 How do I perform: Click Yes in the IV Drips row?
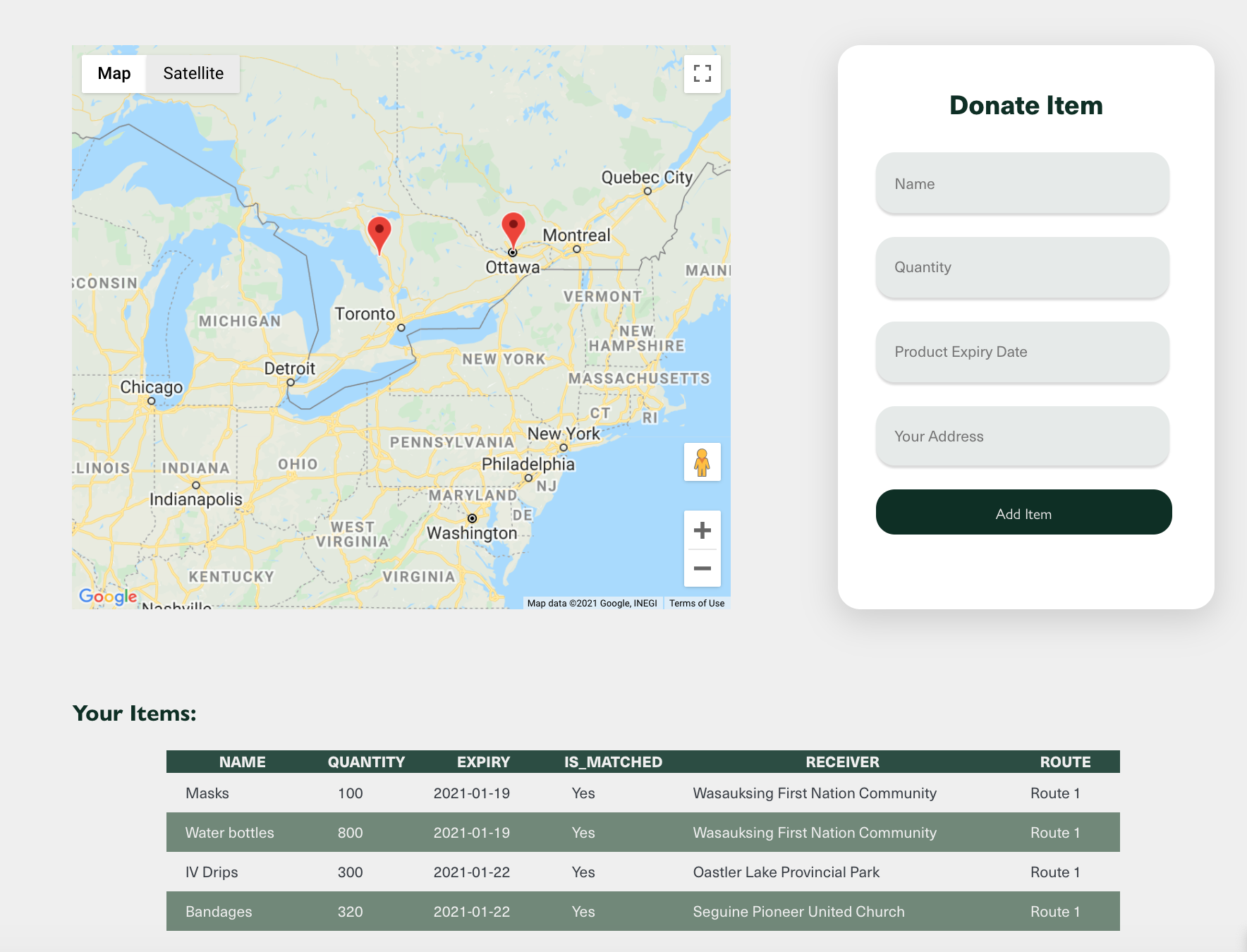point(583,872)
